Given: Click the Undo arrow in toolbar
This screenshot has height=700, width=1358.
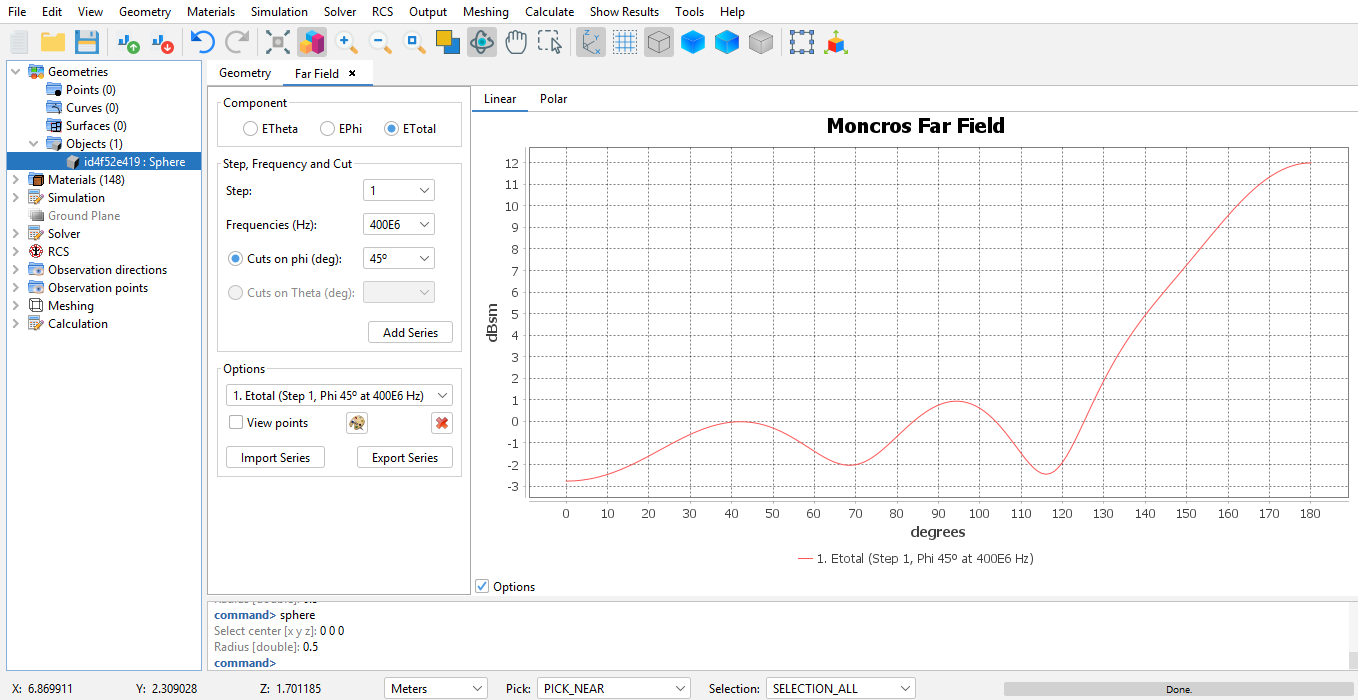Looking at the screenshot, I should (203, 42).
